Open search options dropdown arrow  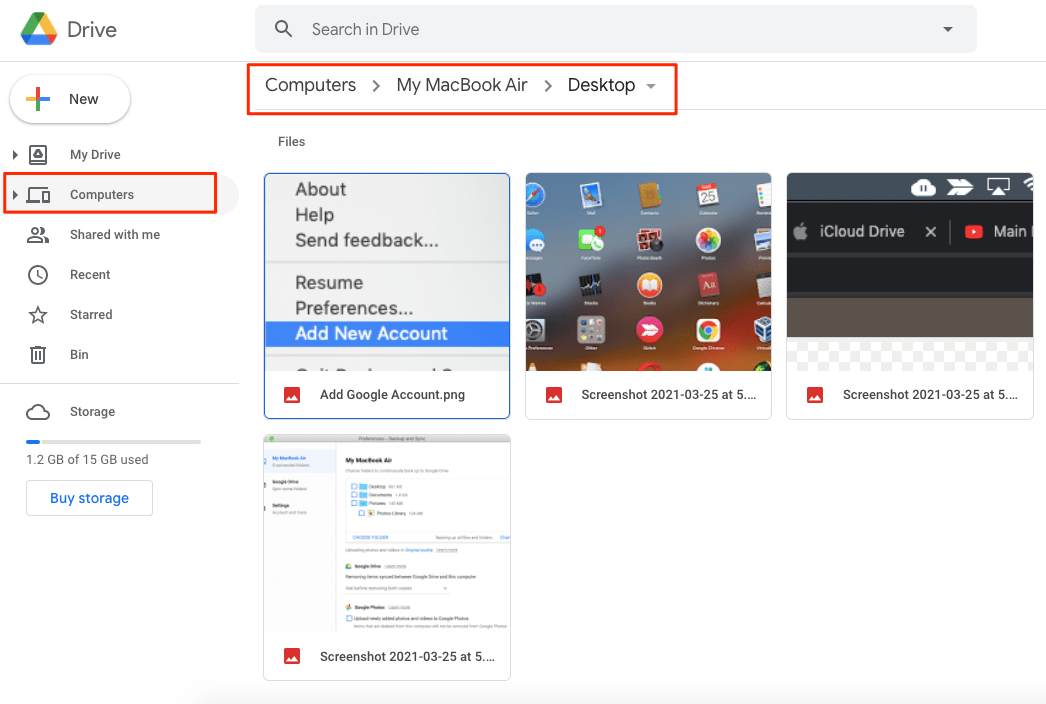click(947, 29)
